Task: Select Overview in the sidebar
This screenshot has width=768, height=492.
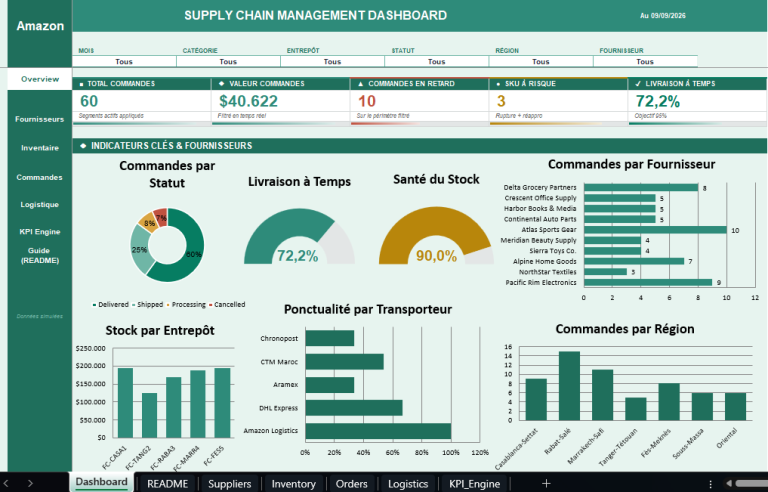Action: coord(40,79)
